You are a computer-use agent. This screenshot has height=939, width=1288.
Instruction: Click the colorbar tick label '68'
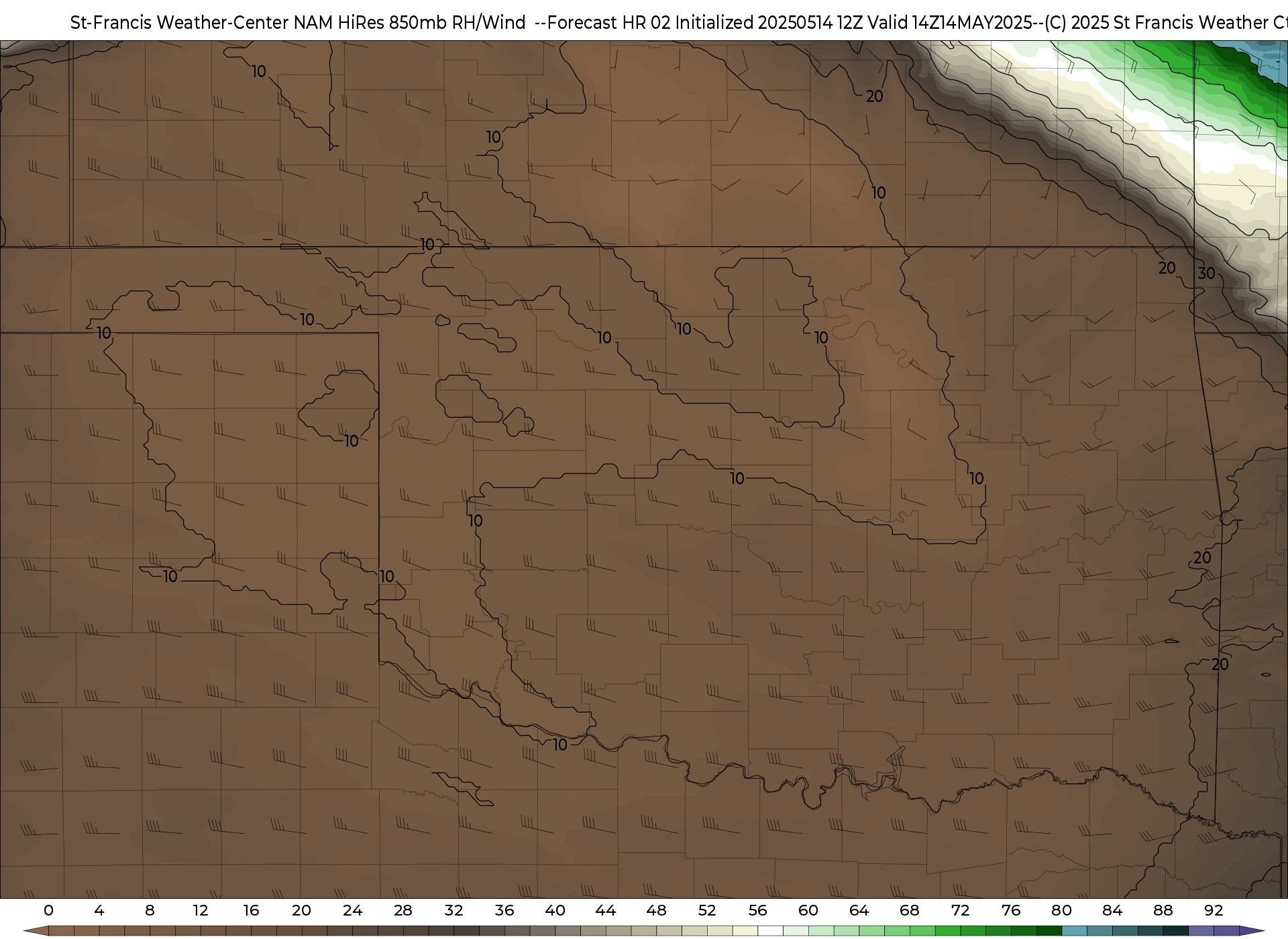[910, 910]
